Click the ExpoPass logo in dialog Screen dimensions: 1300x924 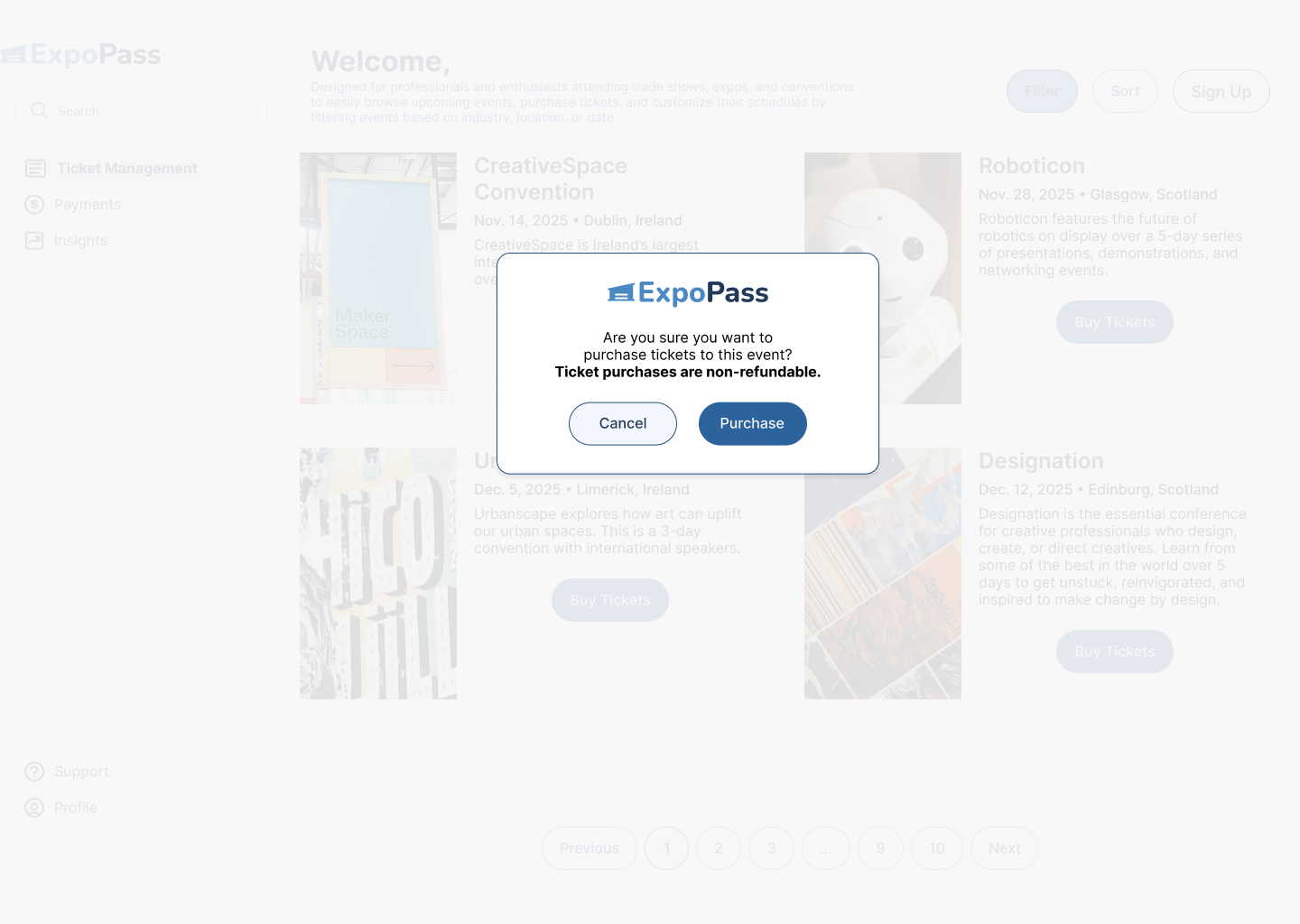coord(688,293)
